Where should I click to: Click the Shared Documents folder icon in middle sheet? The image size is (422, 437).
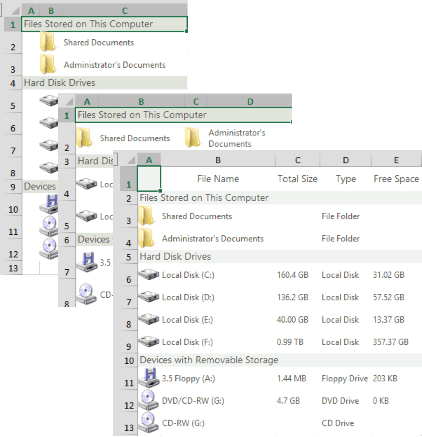click(x=84, y=137)
